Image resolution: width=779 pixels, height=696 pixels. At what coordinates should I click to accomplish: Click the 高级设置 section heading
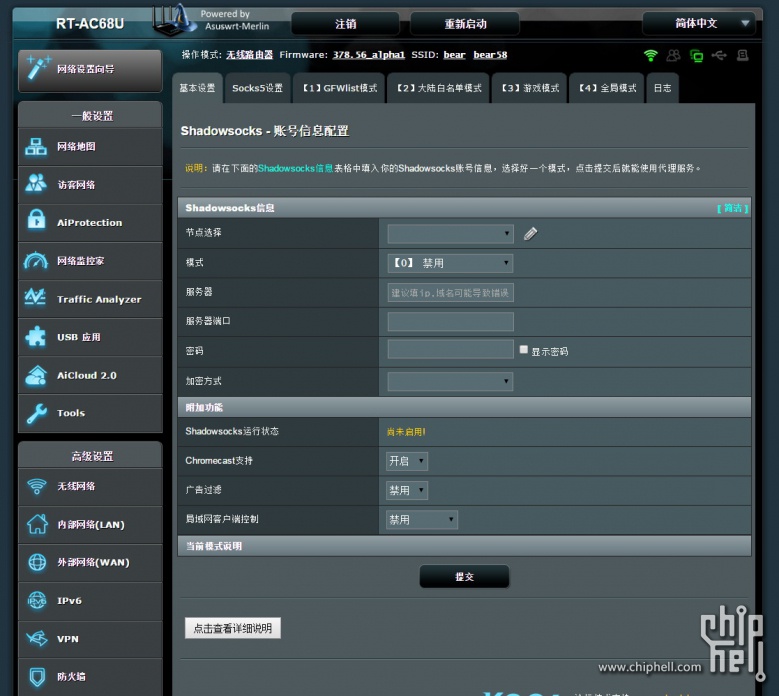pyautogui.click(x=92, y=456)
